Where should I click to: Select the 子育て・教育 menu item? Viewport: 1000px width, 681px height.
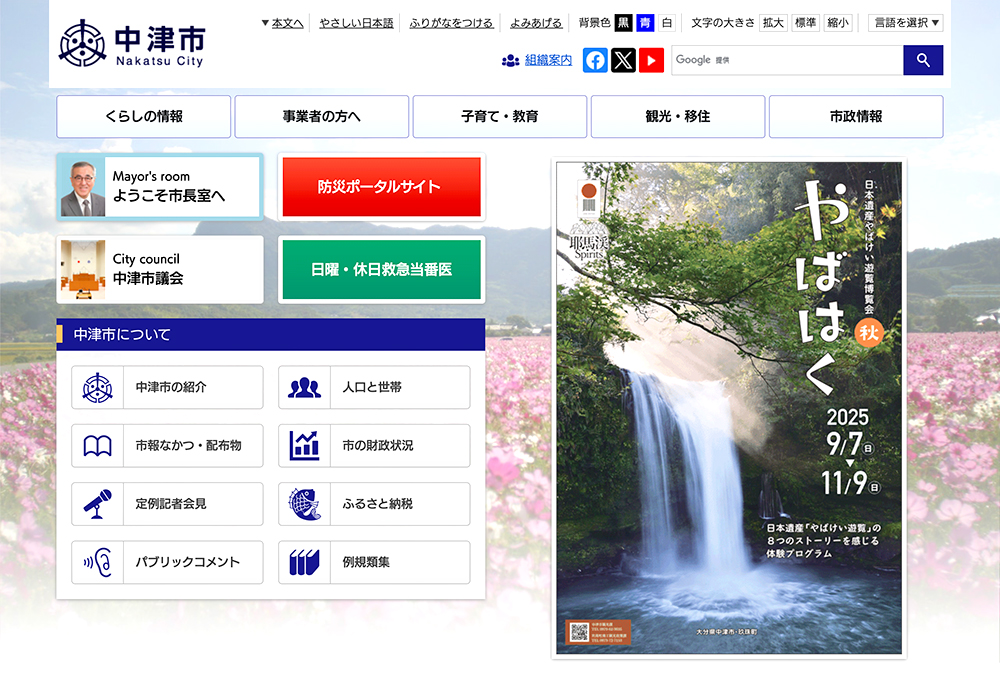(x=500, y=117)
